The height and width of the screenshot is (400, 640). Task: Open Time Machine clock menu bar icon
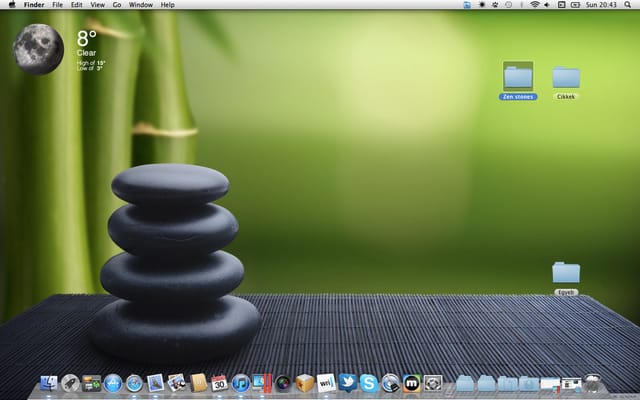pyautogui.click(x=509, y=5)
